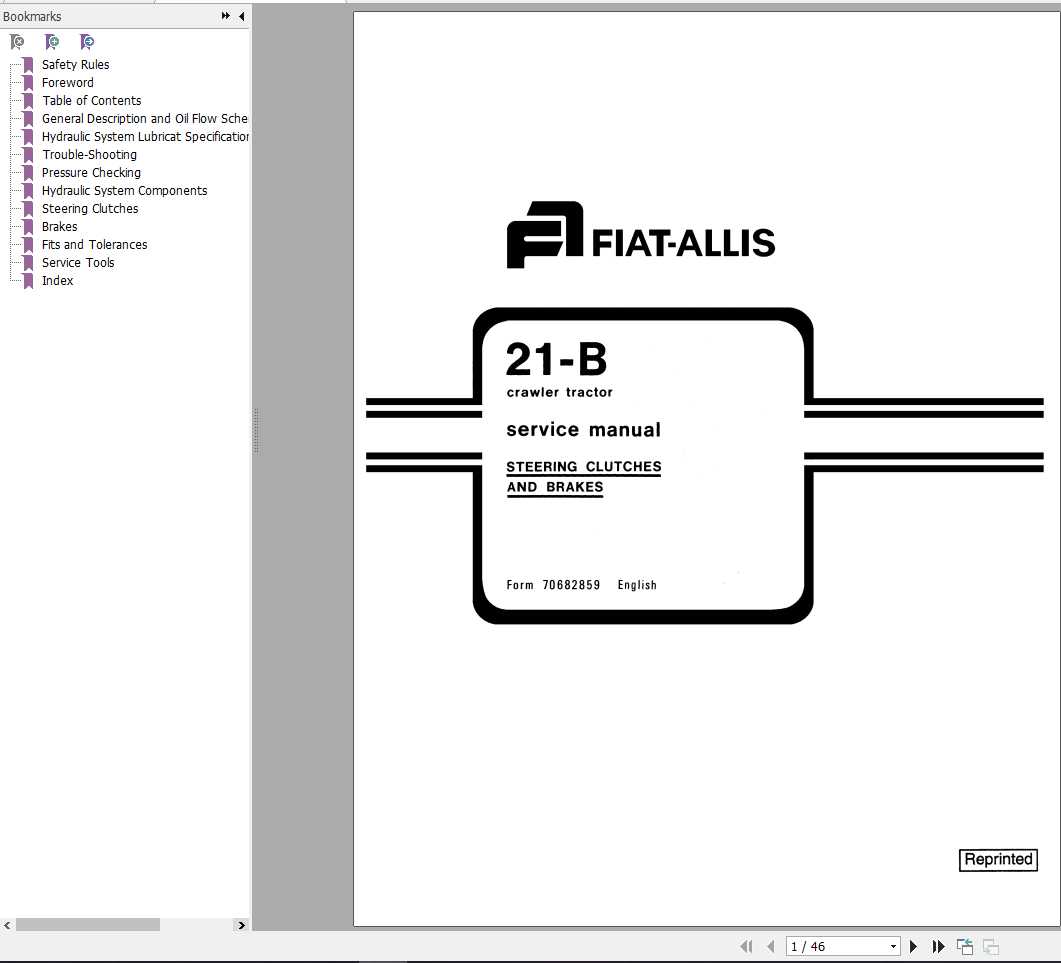
Task: Click bookmark ribbon icon beside Service Tools
Action: point(28,263)
